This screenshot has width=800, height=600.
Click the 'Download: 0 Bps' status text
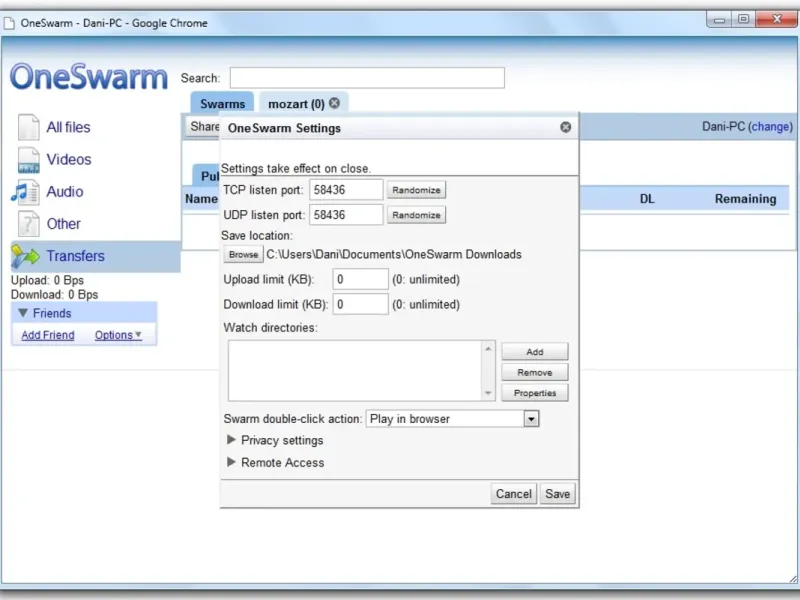(x=55, y=294)
